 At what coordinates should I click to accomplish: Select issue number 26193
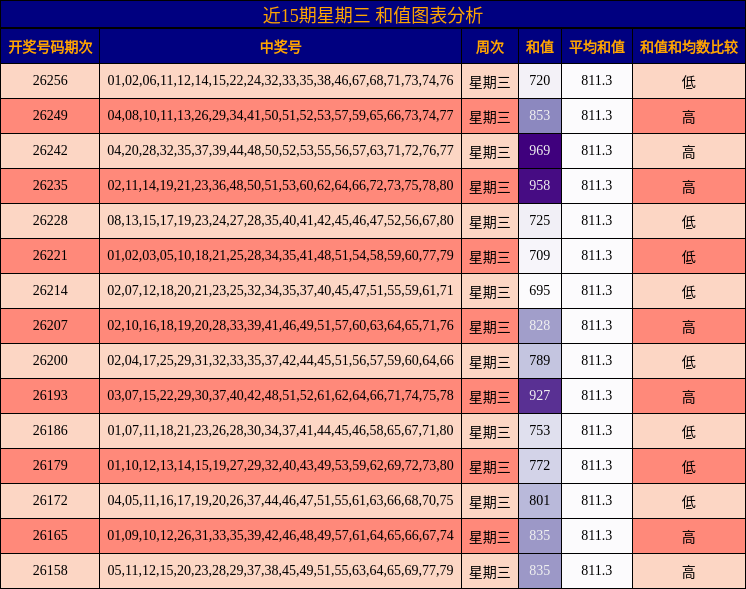click(50, 395)
